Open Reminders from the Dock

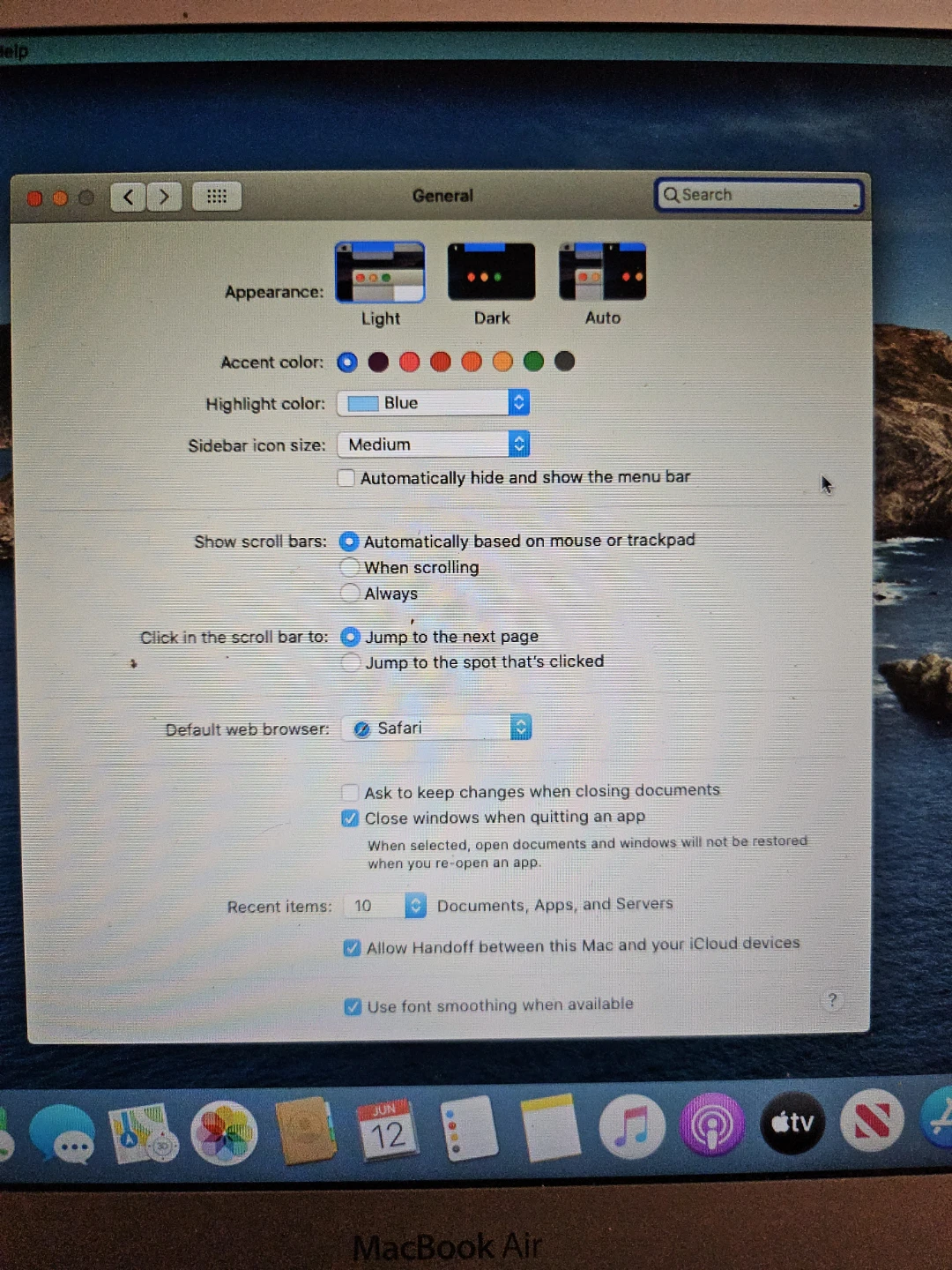[x=469, y=1129]
